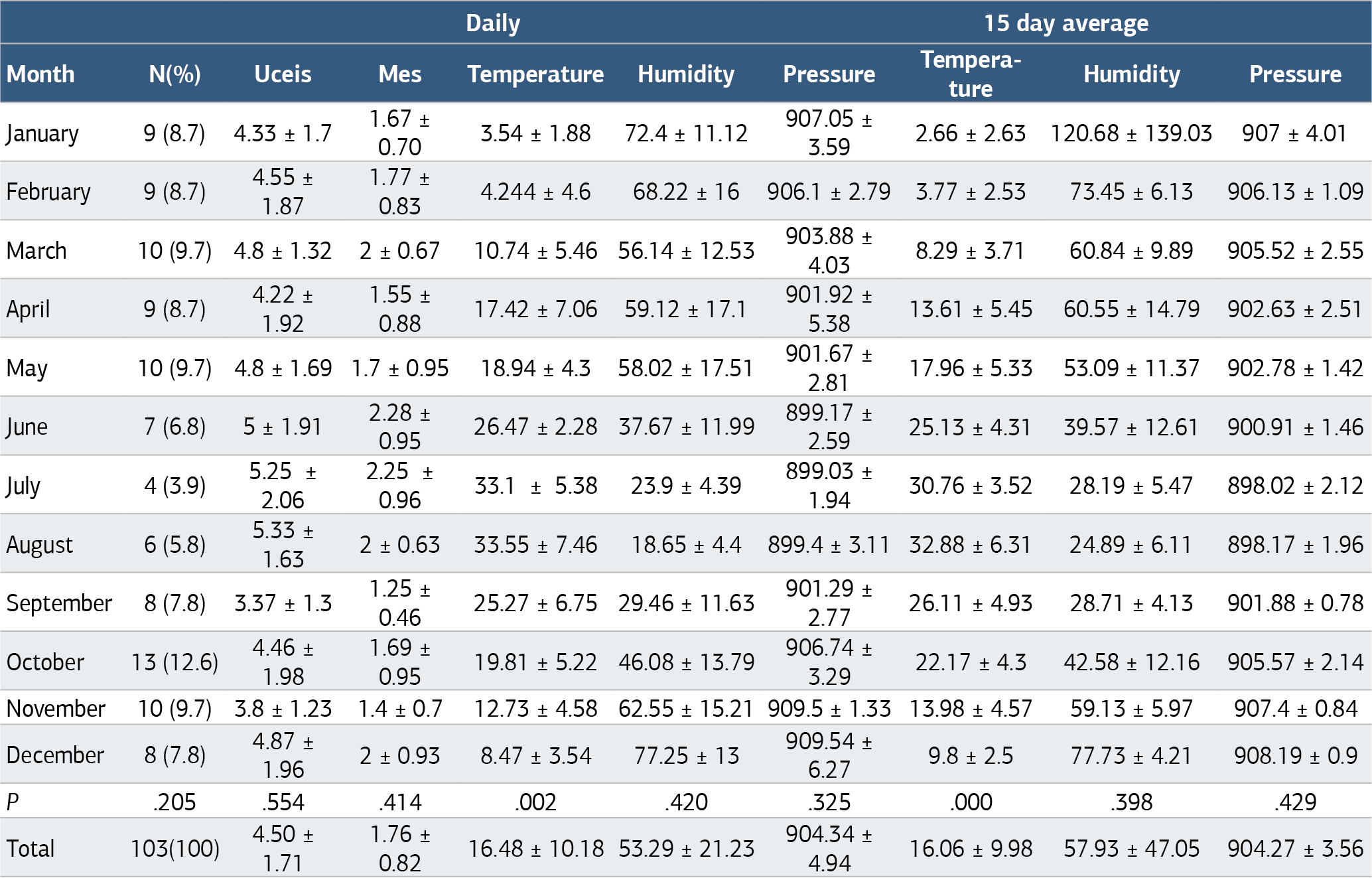This screenshot has width=1372, height=878.
Task: Select the 120.68 ± 139.03 humidity cell
Action: click(x=1131, y=133)
